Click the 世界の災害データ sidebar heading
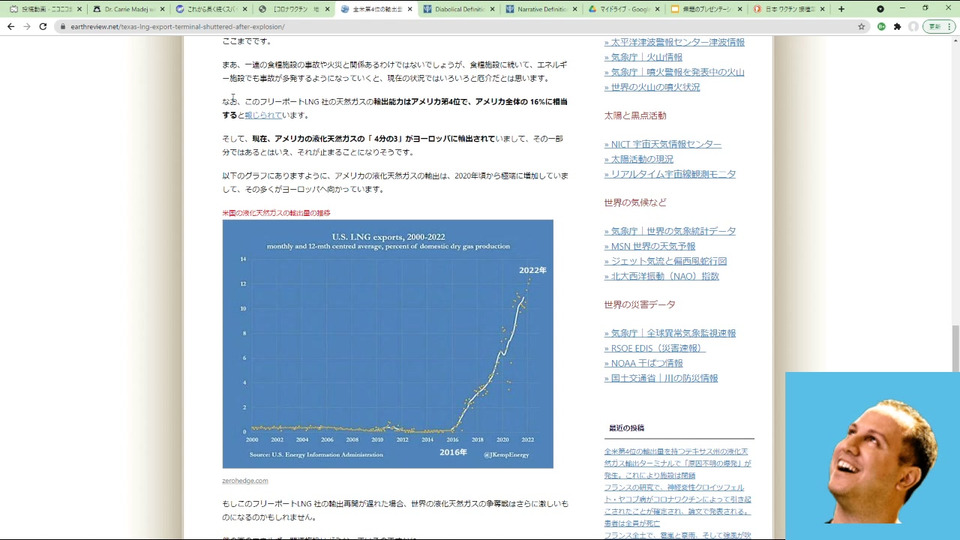 [640, 304]
